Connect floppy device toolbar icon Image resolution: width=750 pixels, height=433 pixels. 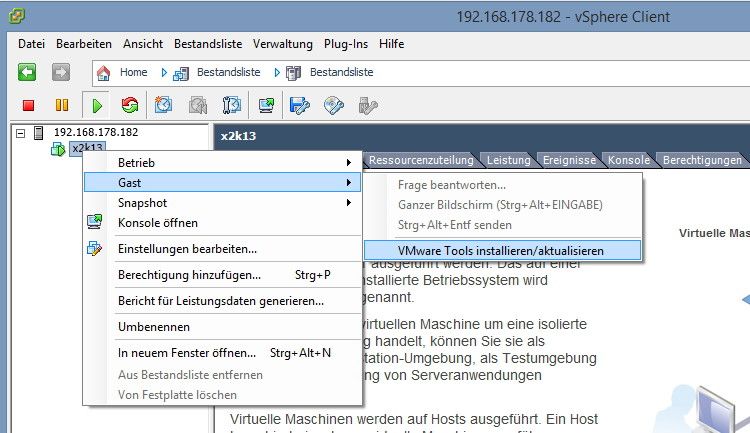tap(299, 105)
